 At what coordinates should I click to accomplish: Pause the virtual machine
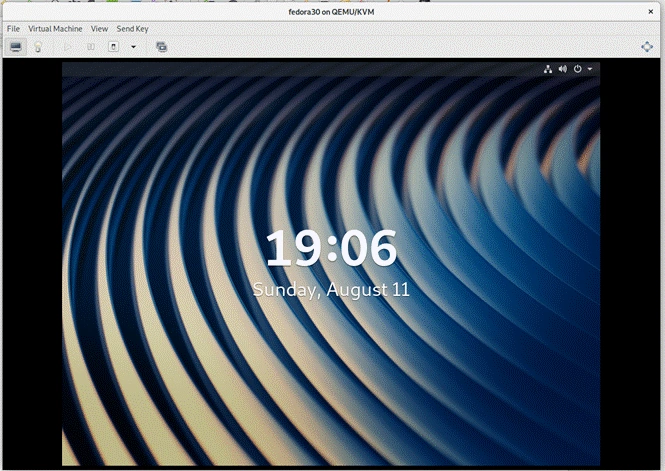(90, 47)
